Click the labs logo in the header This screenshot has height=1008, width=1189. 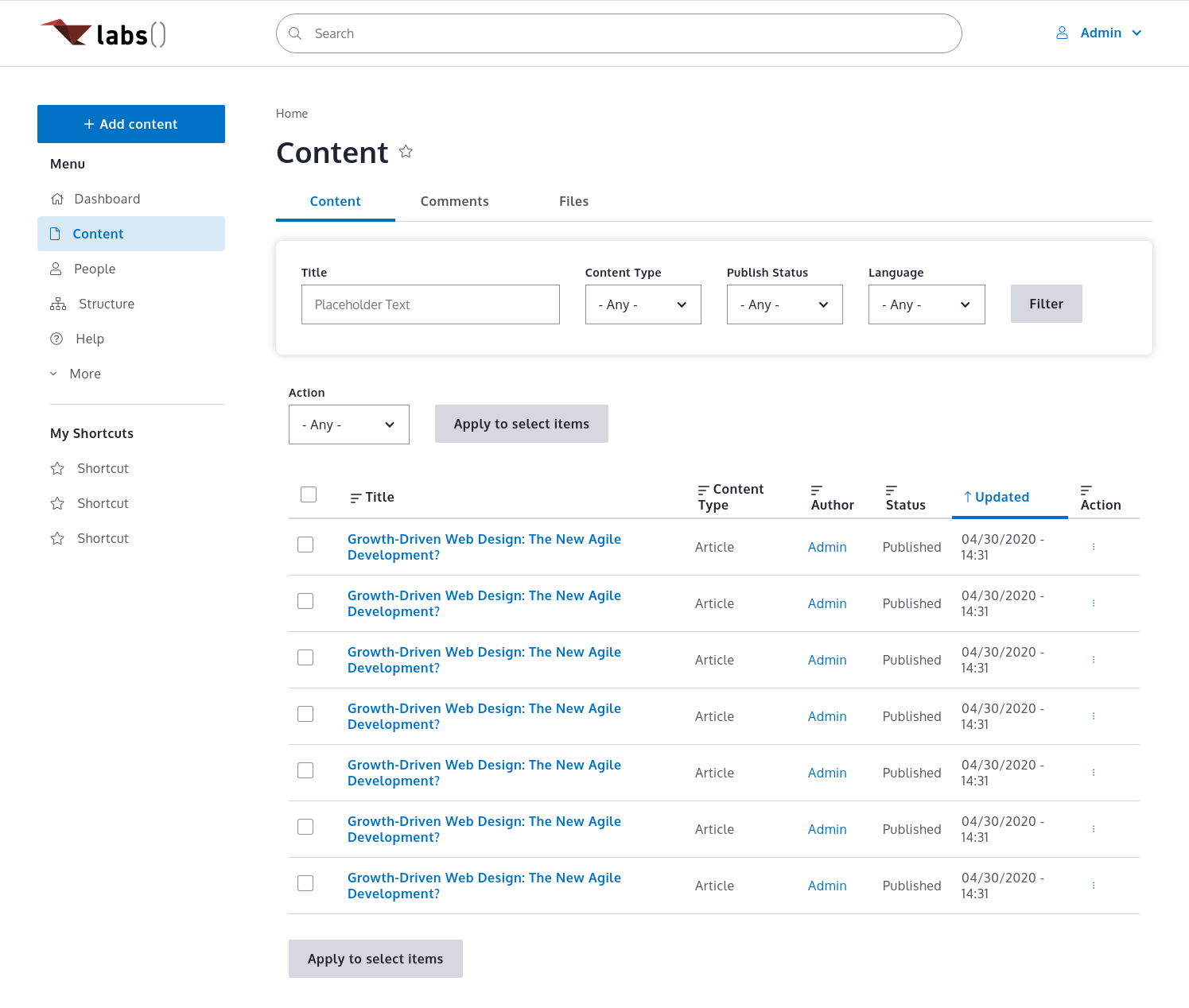point(103,33)
